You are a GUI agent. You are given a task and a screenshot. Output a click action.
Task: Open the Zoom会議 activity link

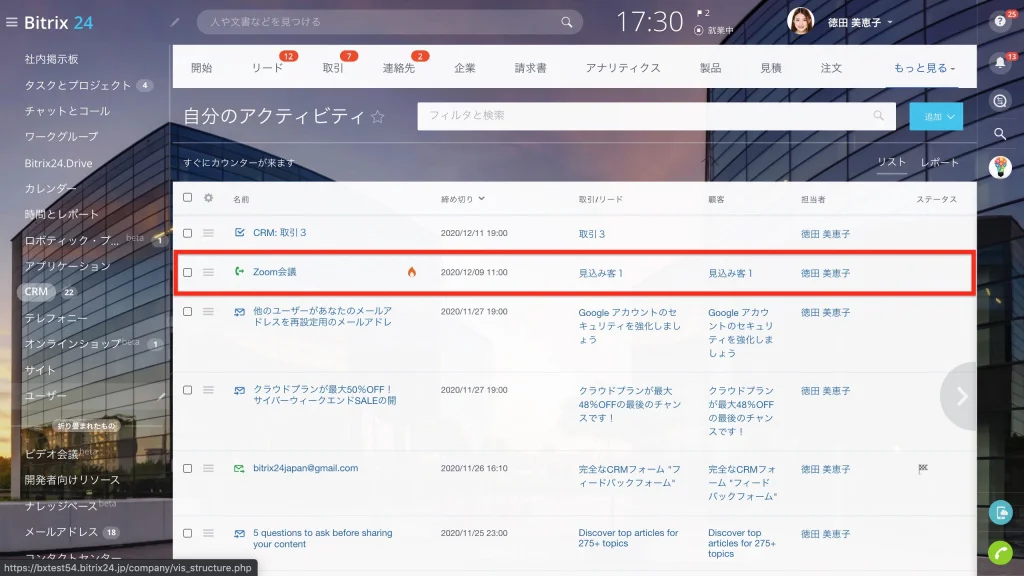(274, 272)
